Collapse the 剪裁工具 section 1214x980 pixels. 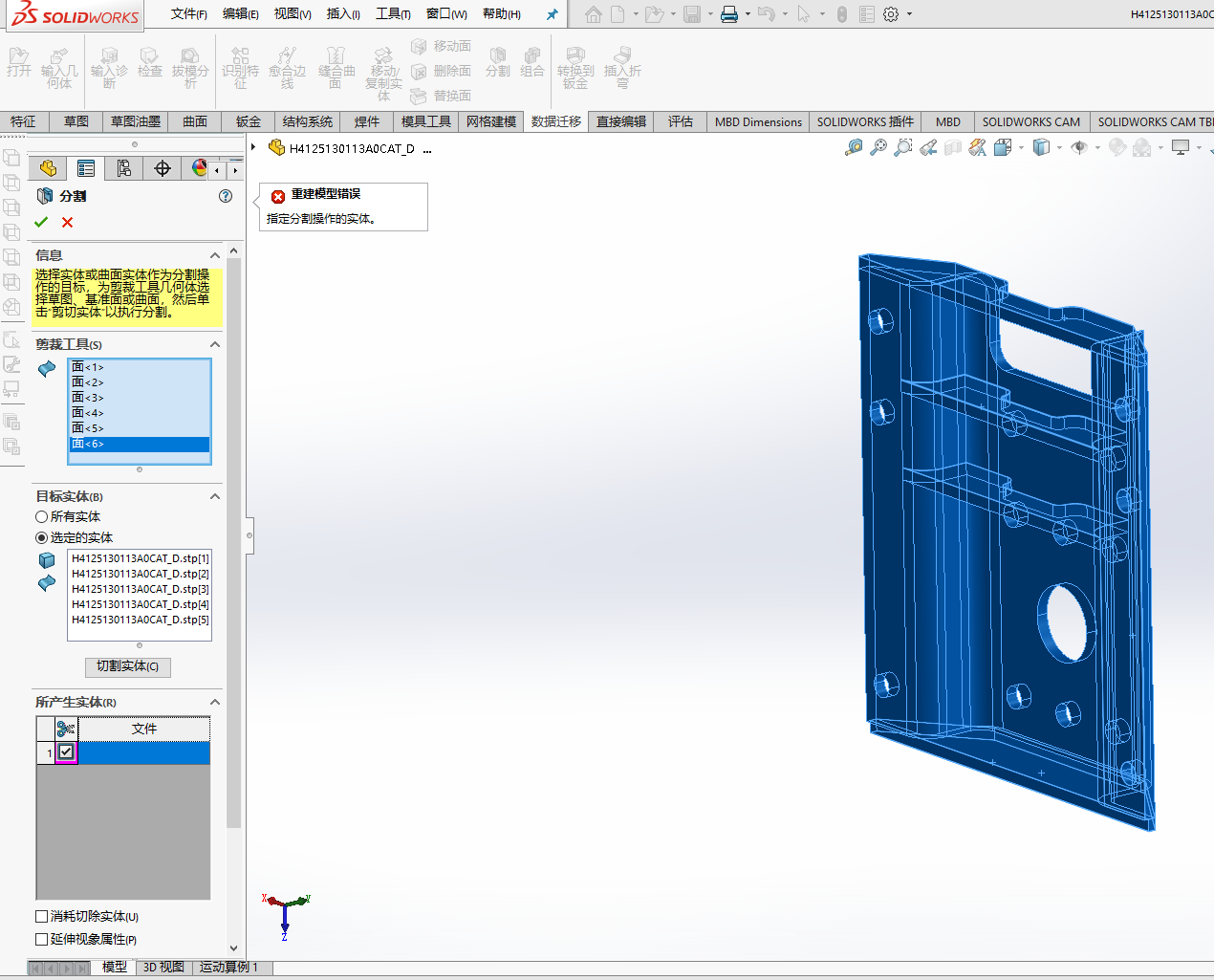point(215,344)
